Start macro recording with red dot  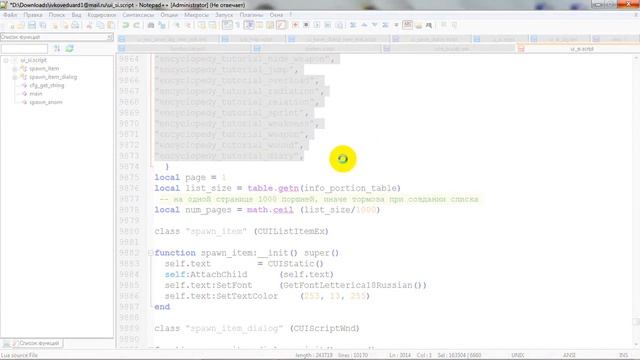[295, 25]
